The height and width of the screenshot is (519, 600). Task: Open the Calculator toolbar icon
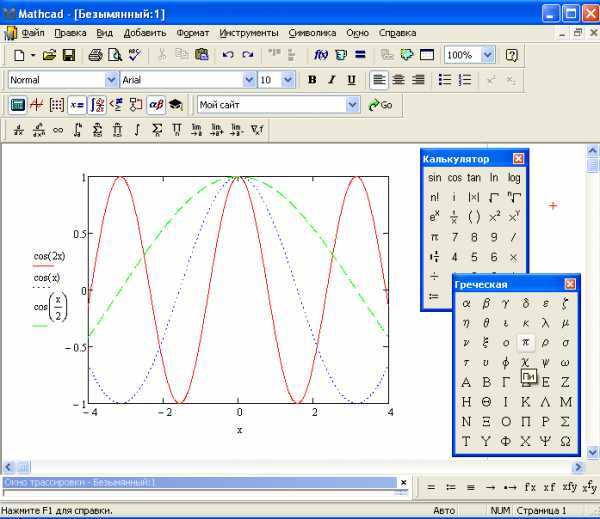click(x=17, y=104)
